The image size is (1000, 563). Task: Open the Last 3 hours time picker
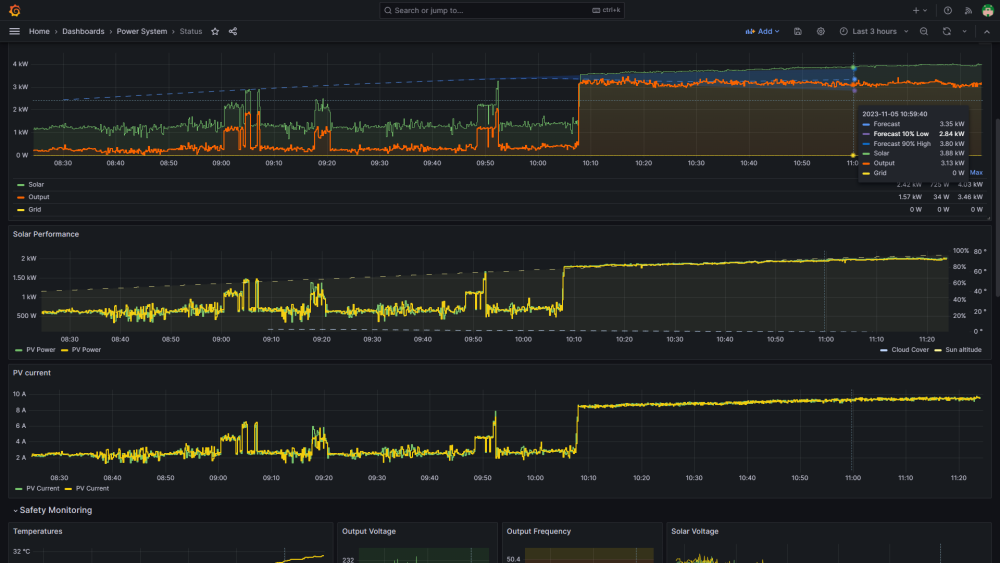(x=874, y=31)
